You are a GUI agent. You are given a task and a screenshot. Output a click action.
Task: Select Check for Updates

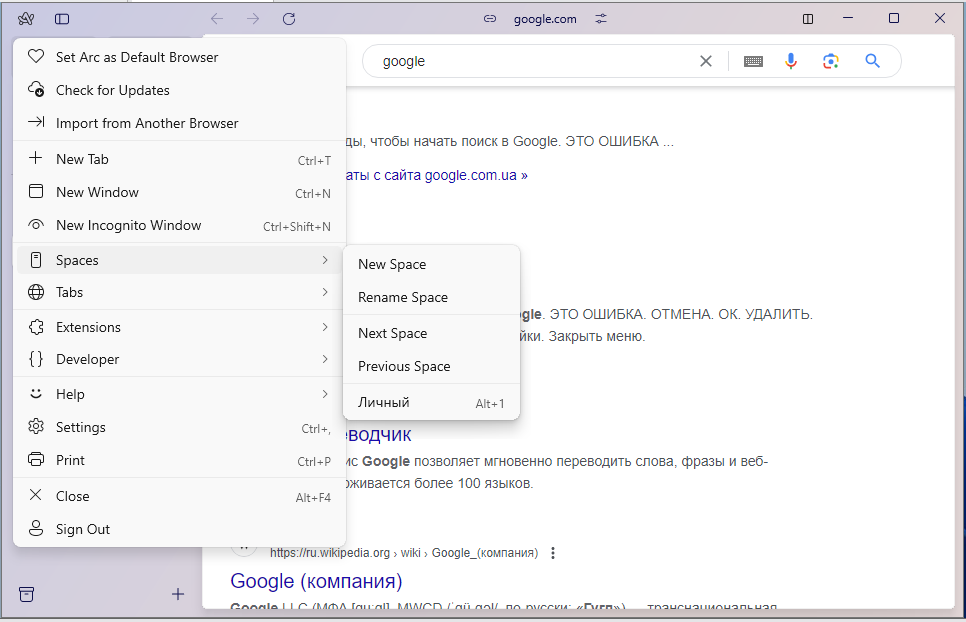coord(179,90)
